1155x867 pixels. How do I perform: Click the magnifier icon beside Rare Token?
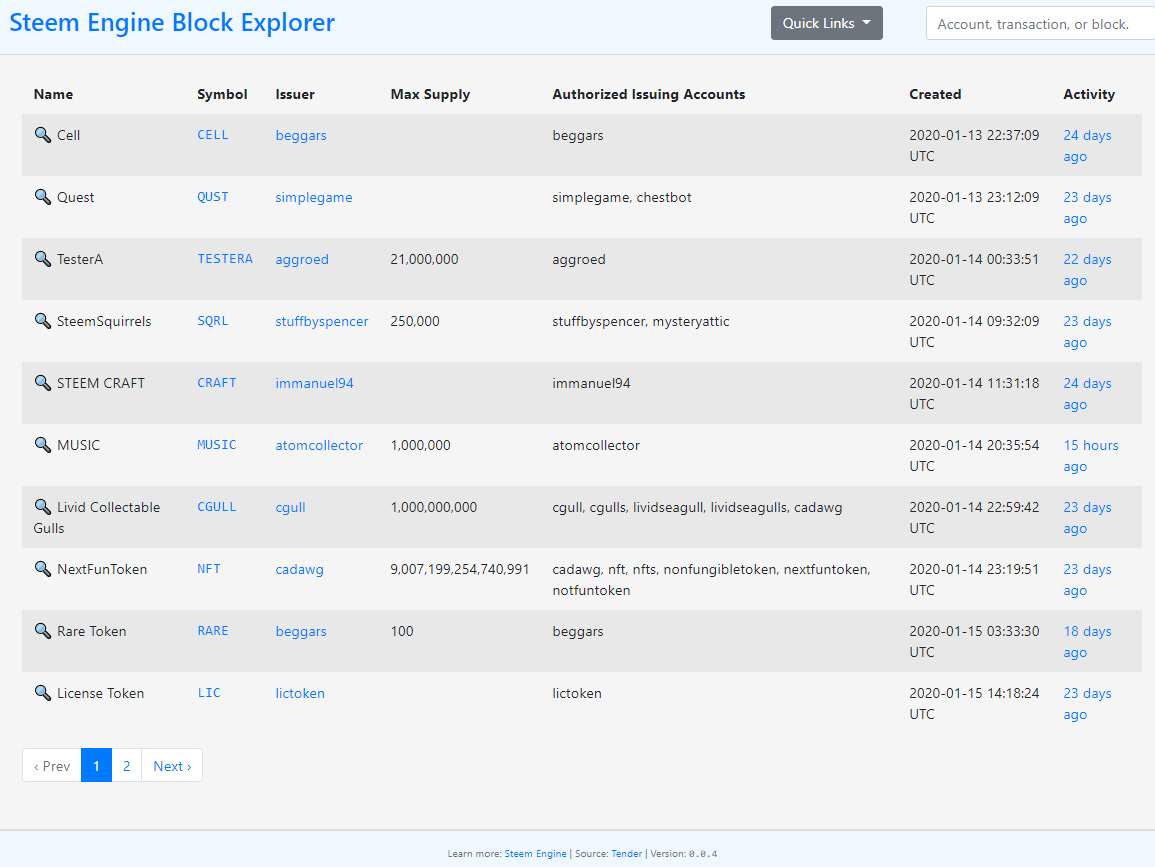(43, 630)
